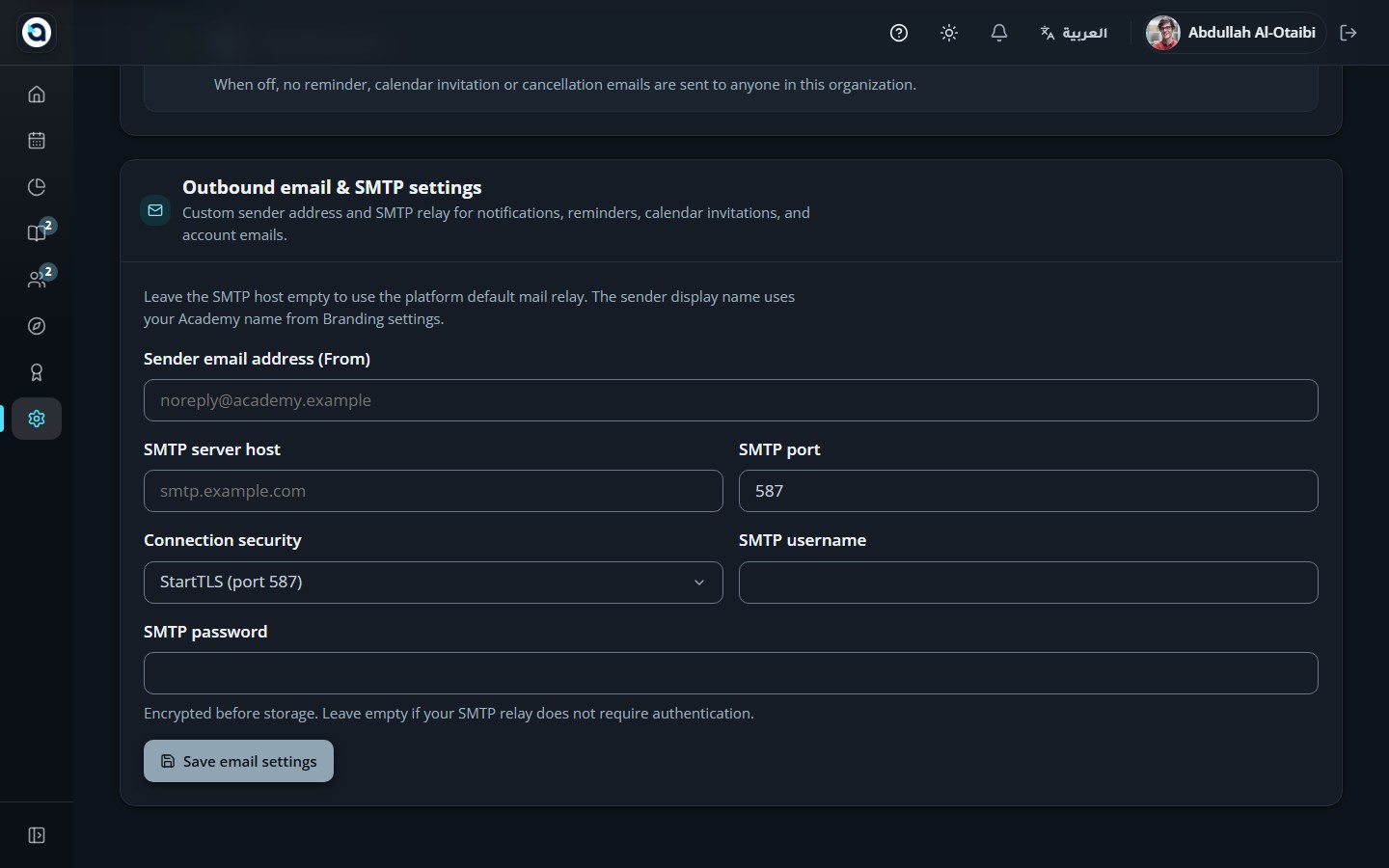
Task: Collapse the sidebar panel
Action: point(37,835)
